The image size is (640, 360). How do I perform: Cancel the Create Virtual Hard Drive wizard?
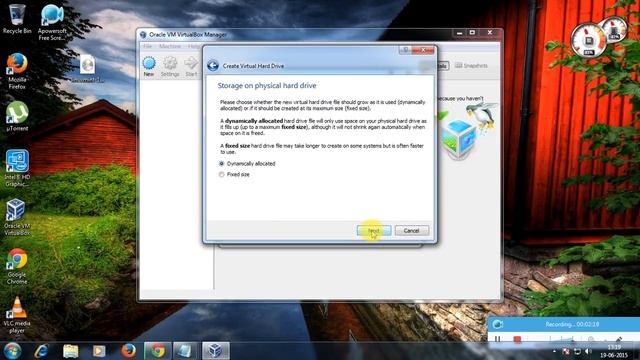click(411, 231)
